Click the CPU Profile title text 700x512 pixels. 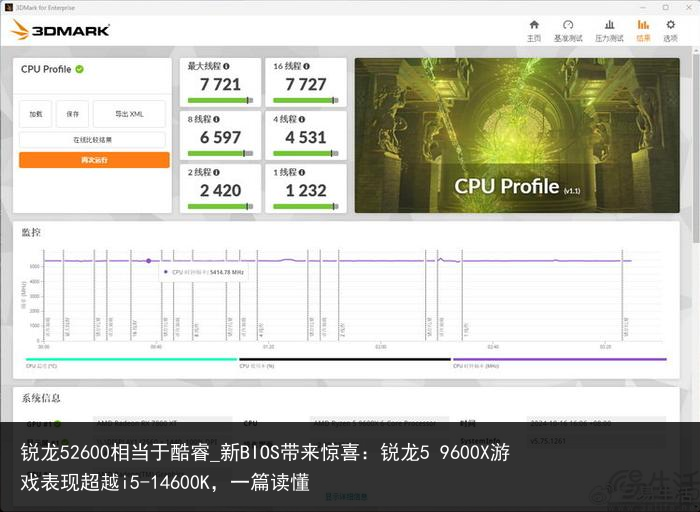click(x=46, y=69)
